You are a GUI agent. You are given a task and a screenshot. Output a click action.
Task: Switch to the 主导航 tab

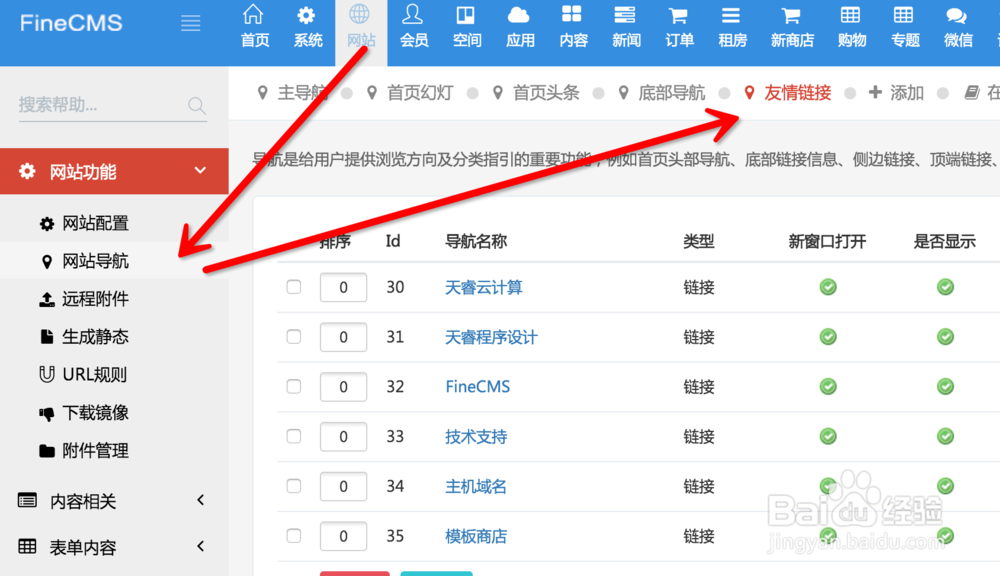click(300, 92)
